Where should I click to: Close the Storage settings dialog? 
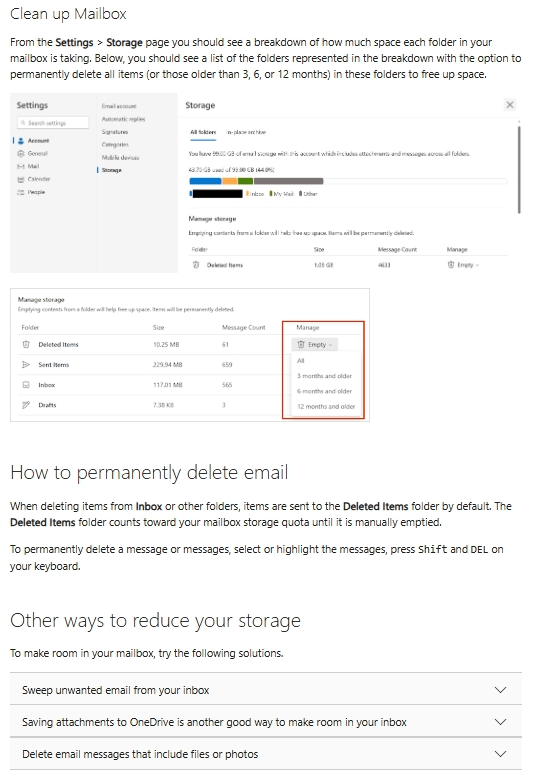(510, 105)
